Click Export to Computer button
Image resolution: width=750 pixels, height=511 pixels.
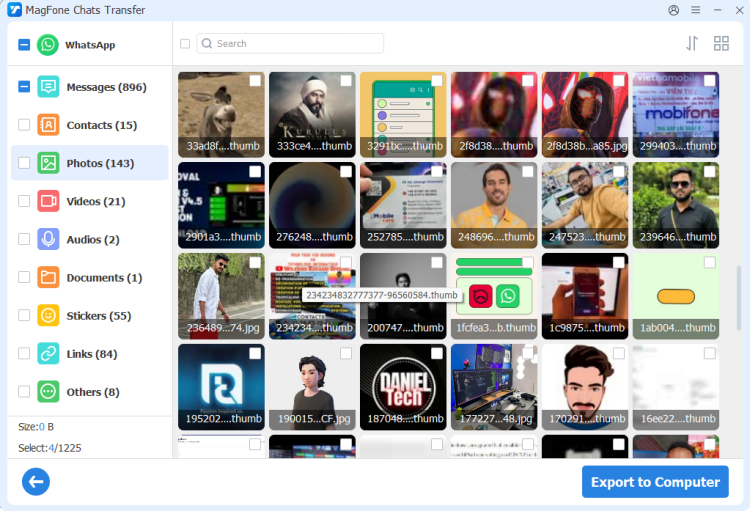point(655,482)
